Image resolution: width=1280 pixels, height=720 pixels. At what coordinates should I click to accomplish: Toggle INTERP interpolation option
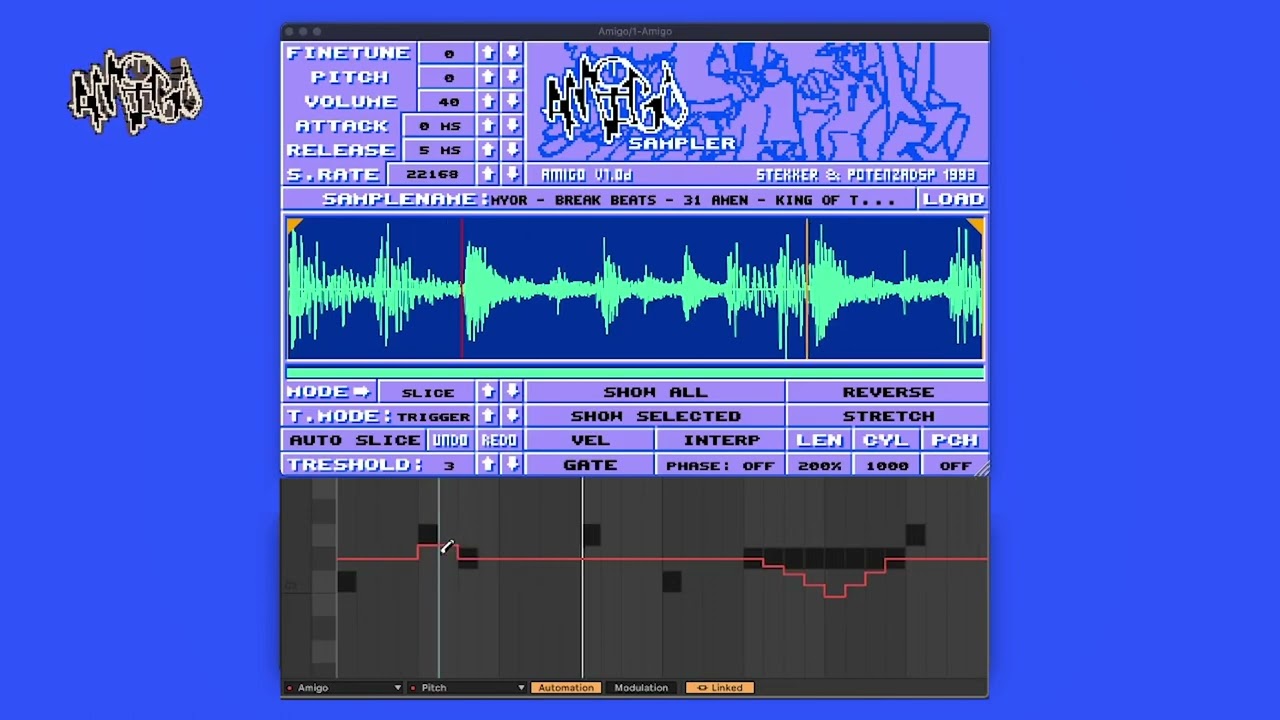tap(721, 440)
